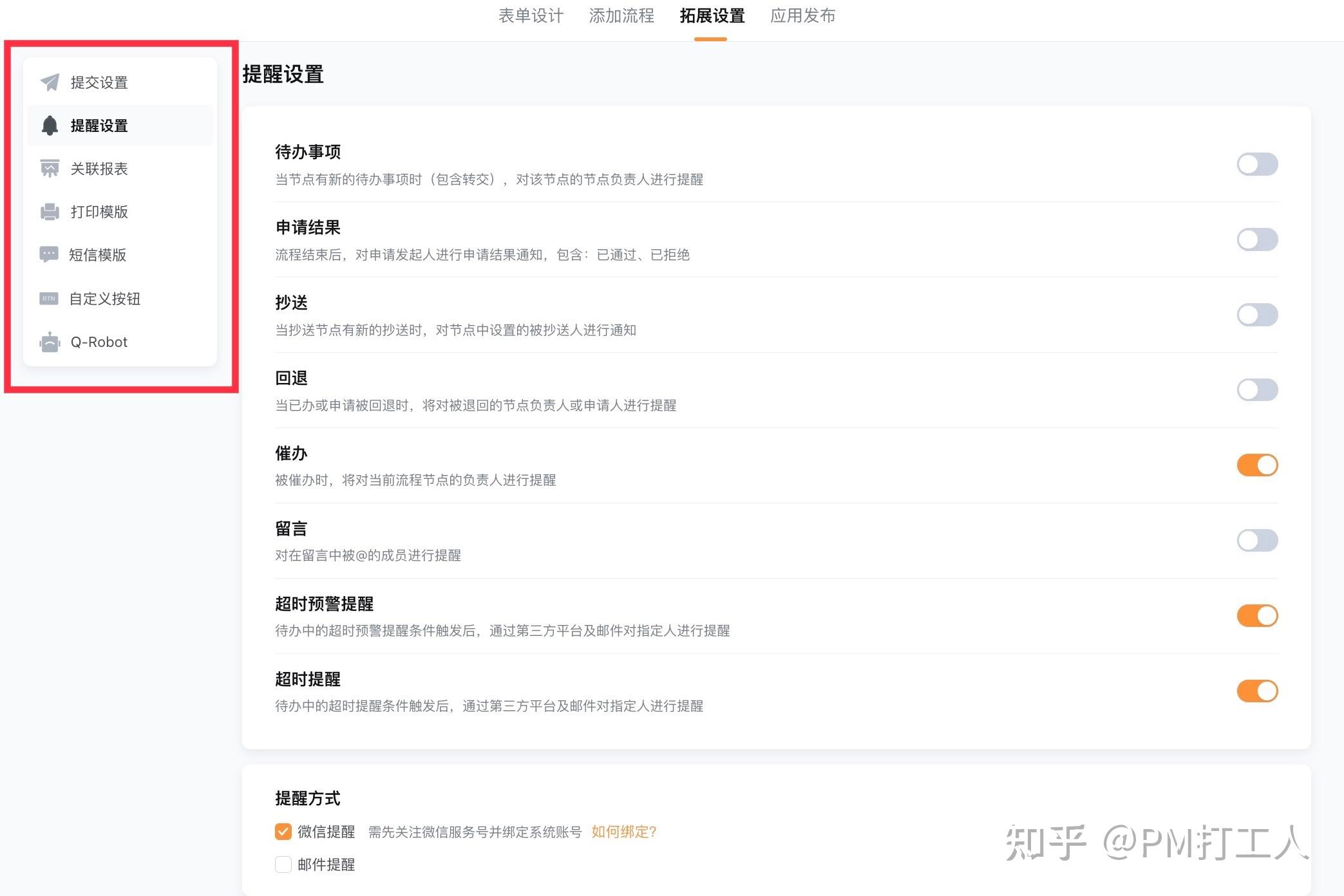
Task: Click the bell icon for 提醒设置
Action: 50,126
